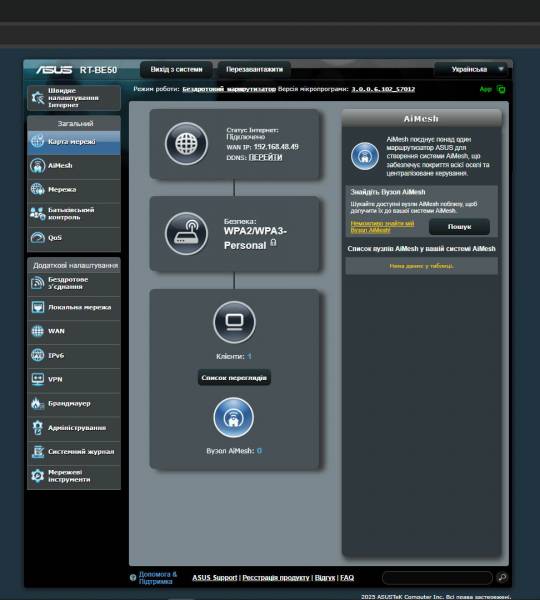Open Брандмауер menu entry
This screenshot has height=600, width=540.
(74, 403)
